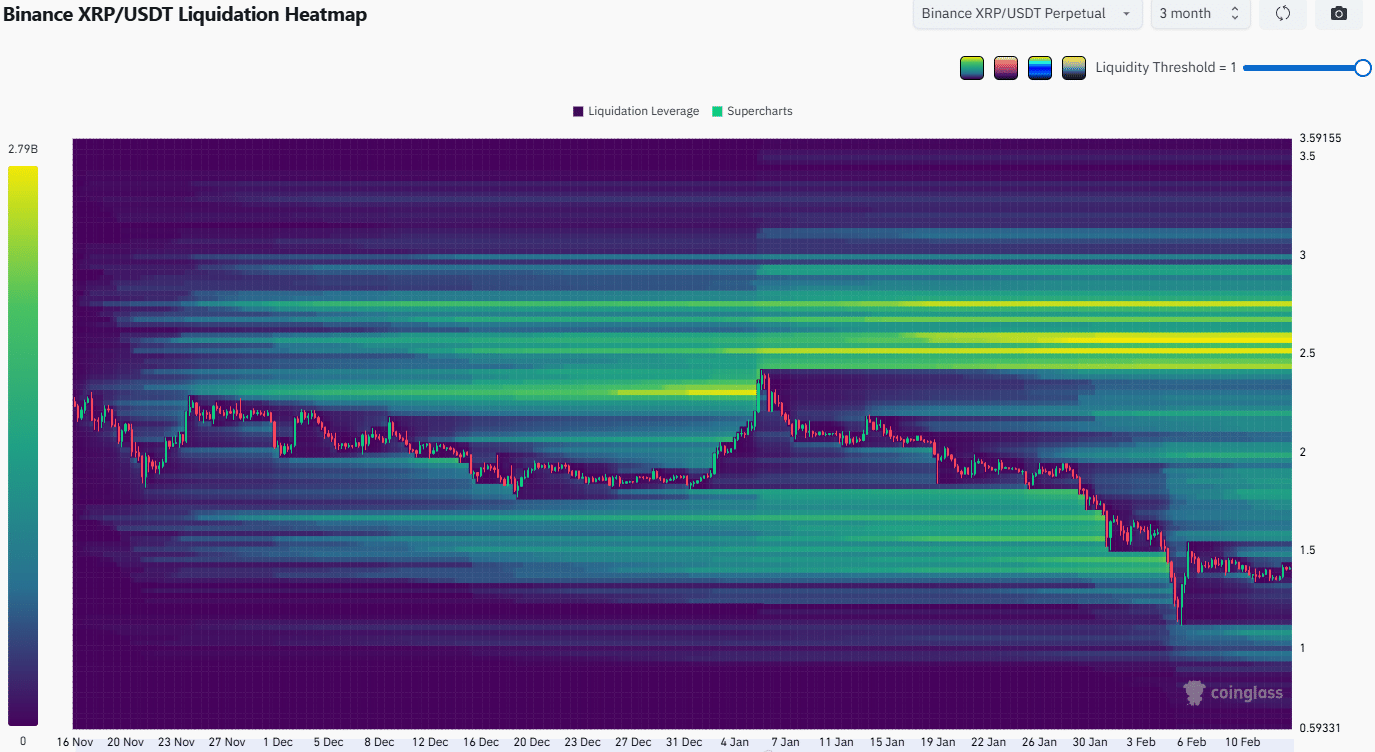
Task: Click the refresh chart icon
Action: [1283, 14]
